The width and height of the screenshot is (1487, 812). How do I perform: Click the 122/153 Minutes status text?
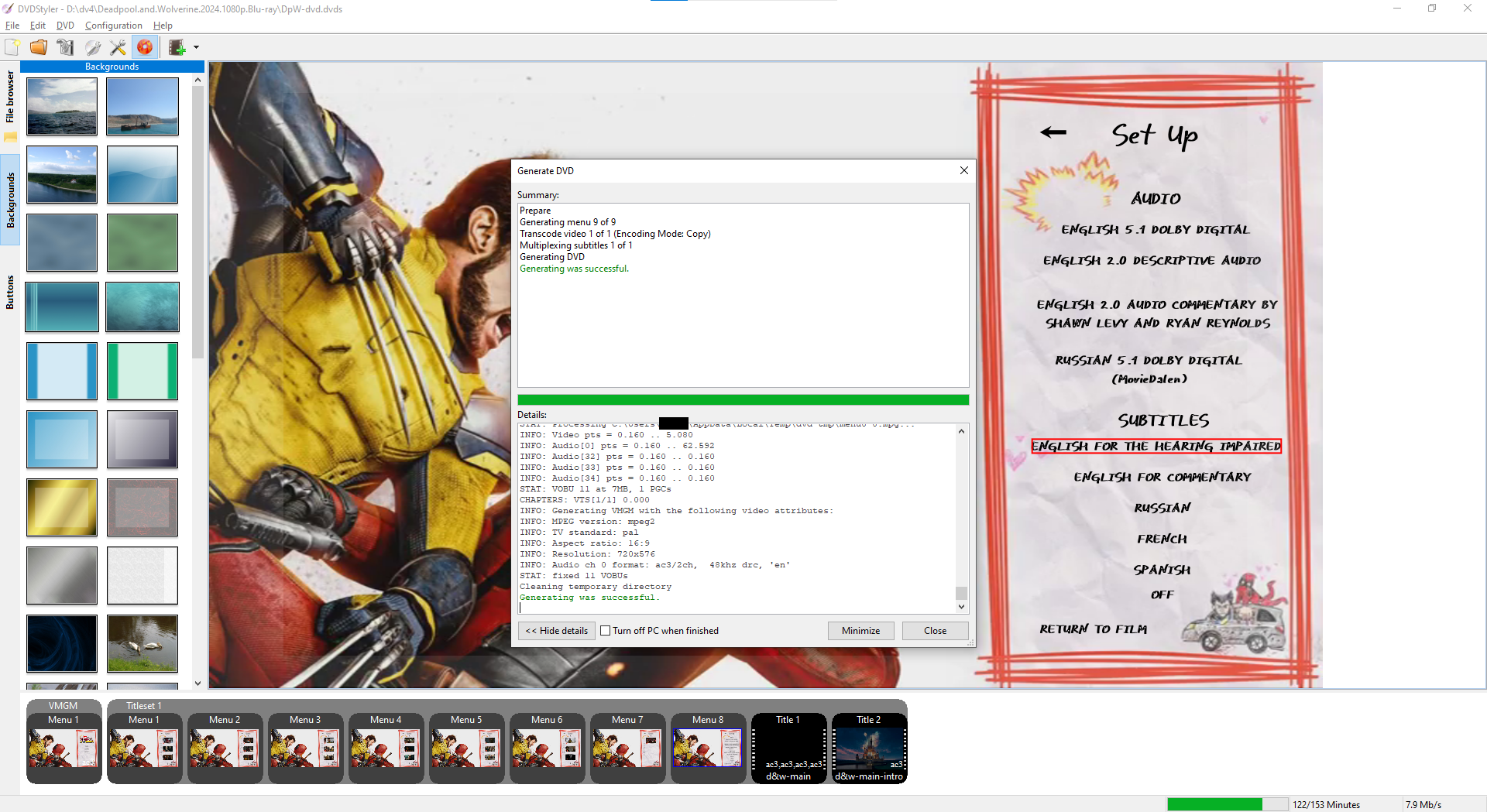1326,805
